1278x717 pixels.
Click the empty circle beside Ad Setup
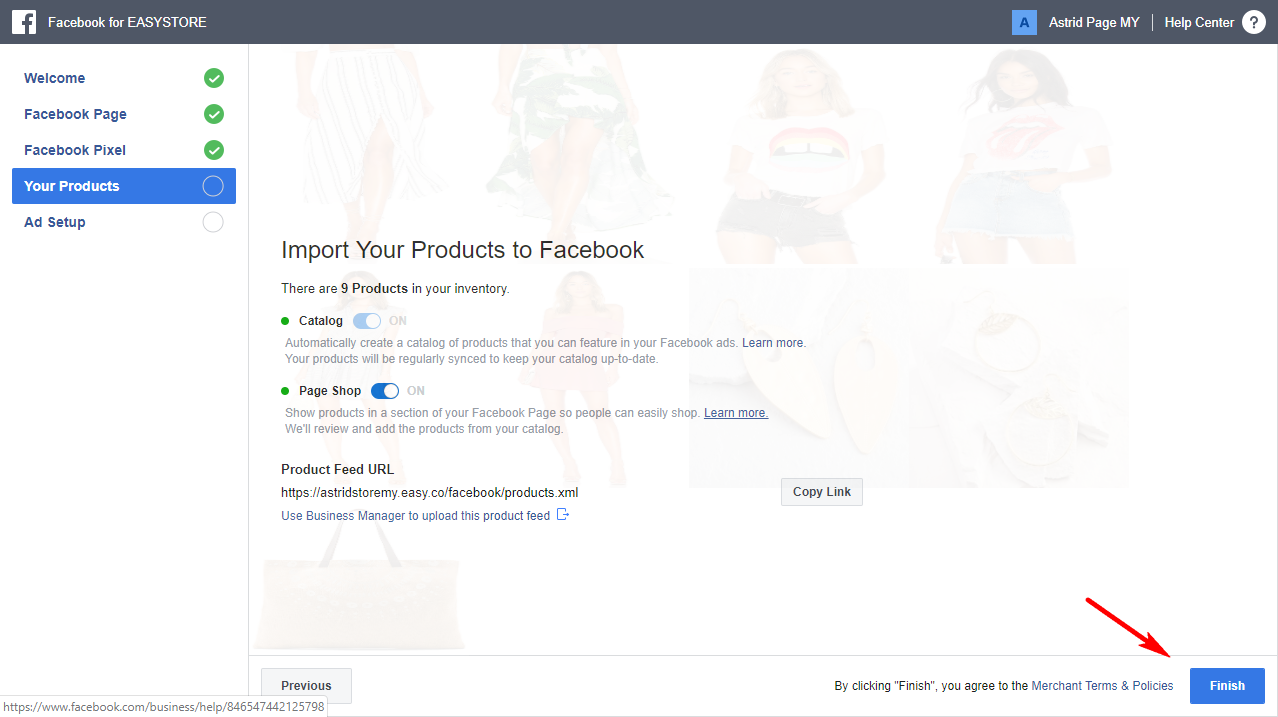(x=213, y=222)
